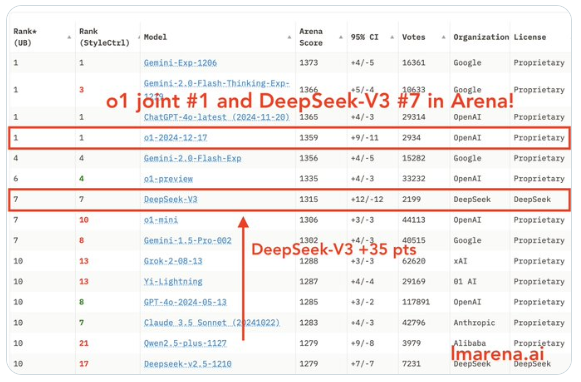The width and height of the screenshot is (581, 382).
Task: Select the +12/-12 confidence interval cell
Action: [x=367, y=199]
